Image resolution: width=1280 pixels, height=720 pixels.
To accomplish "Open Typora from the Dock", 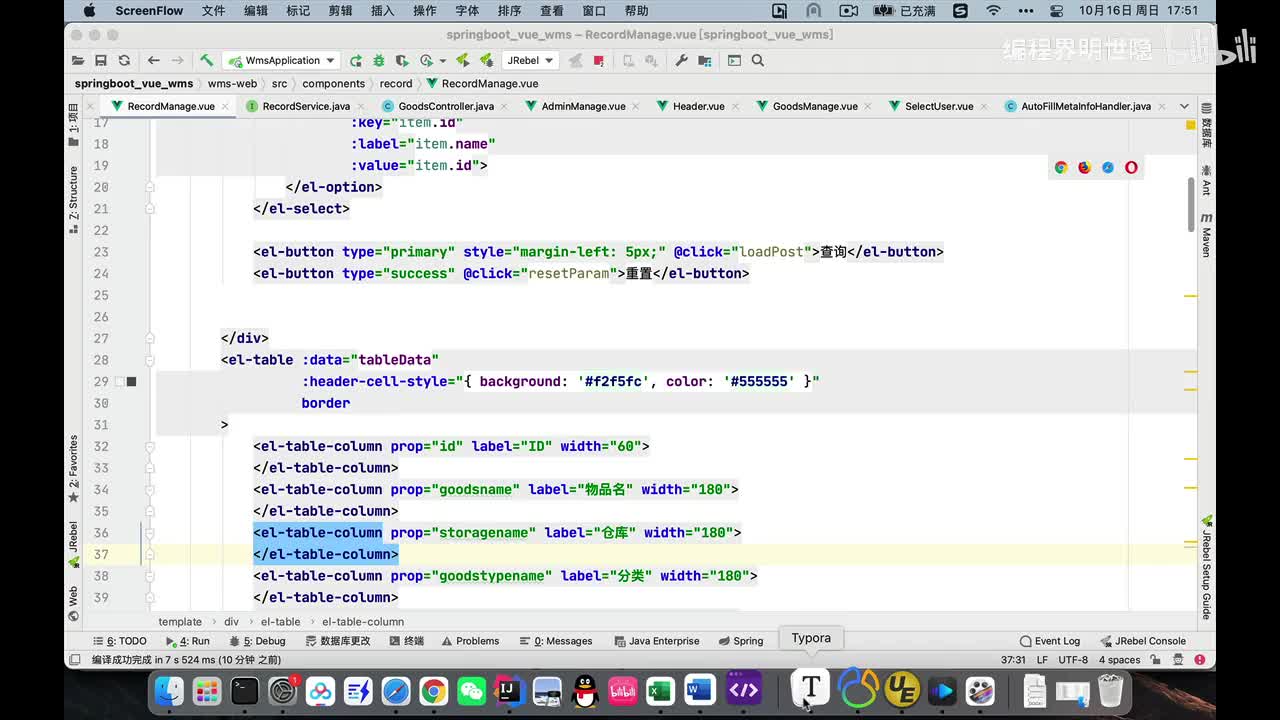I will [811, 688].
